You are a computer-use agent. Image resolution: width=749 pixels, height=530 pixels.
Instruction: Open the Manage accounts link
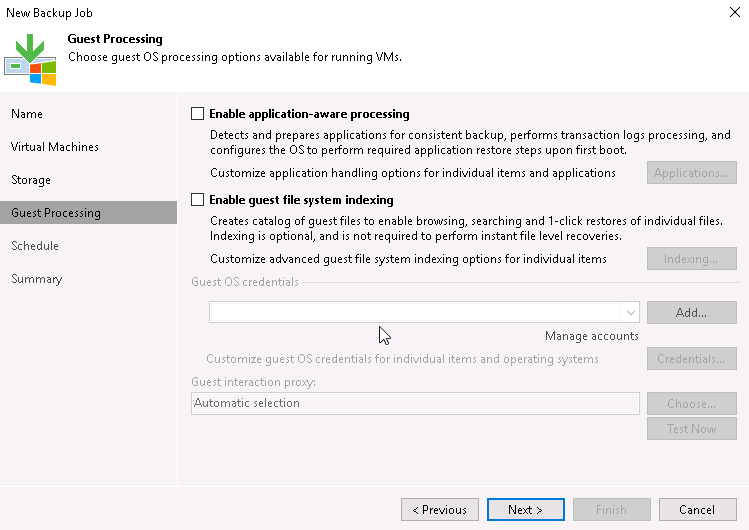pos(591,336)
